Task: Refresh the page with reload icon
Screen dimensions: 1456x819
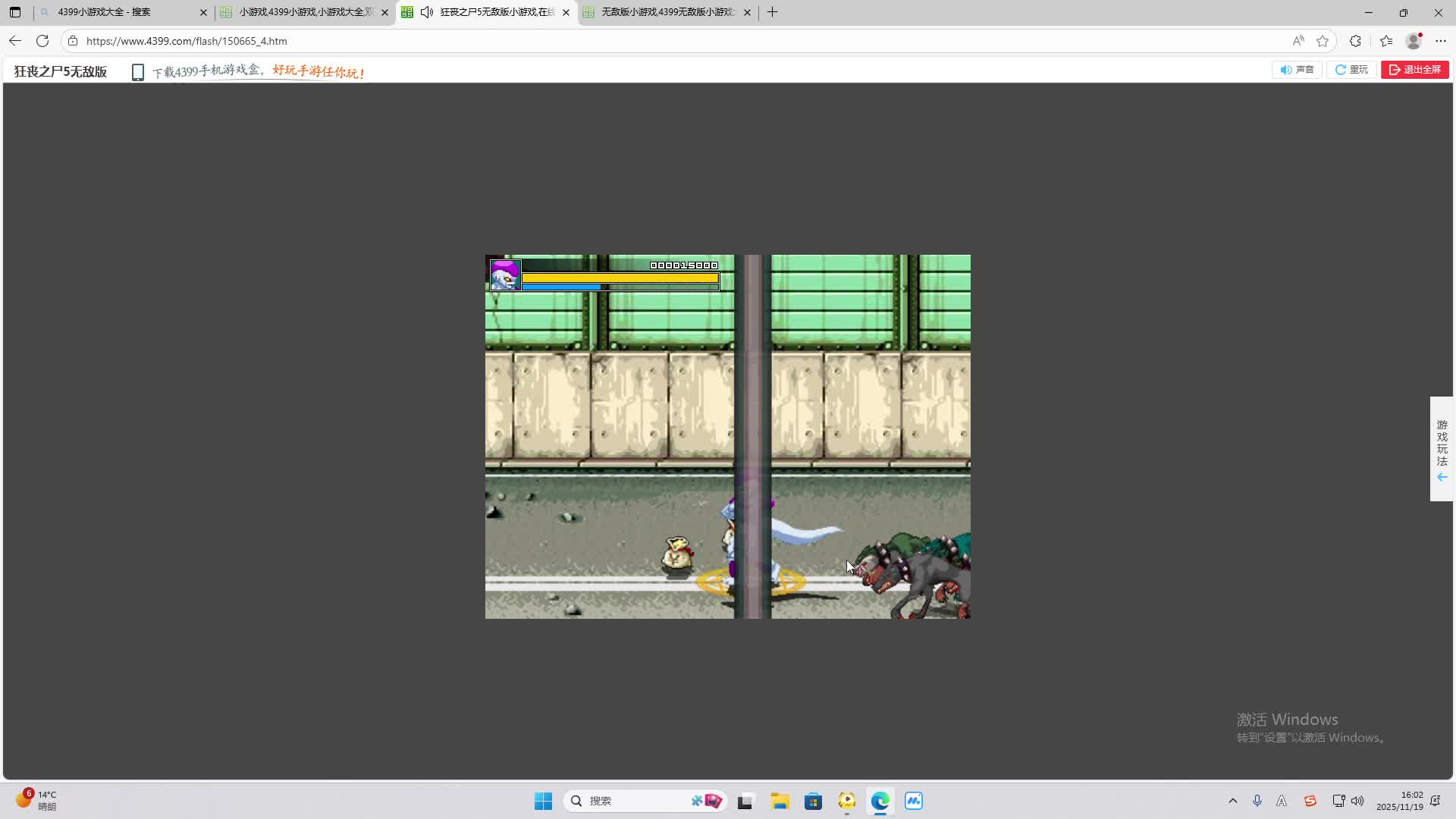Action: (42, 41)
